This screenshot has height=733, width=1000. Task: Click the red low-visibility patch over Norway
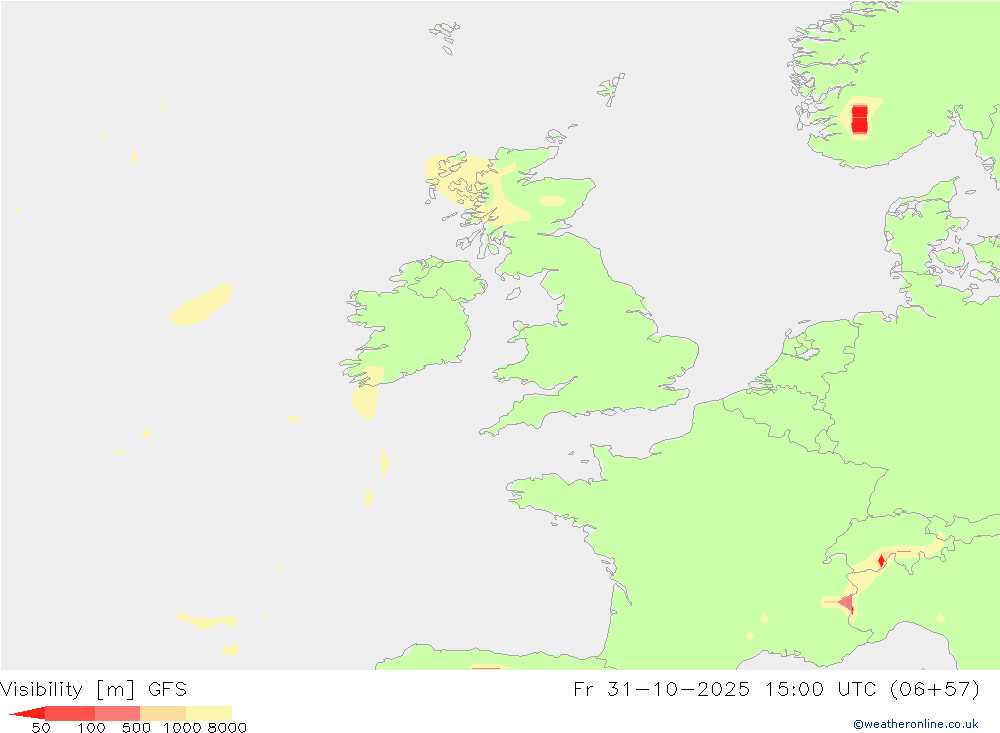click(x=860, y=119)
